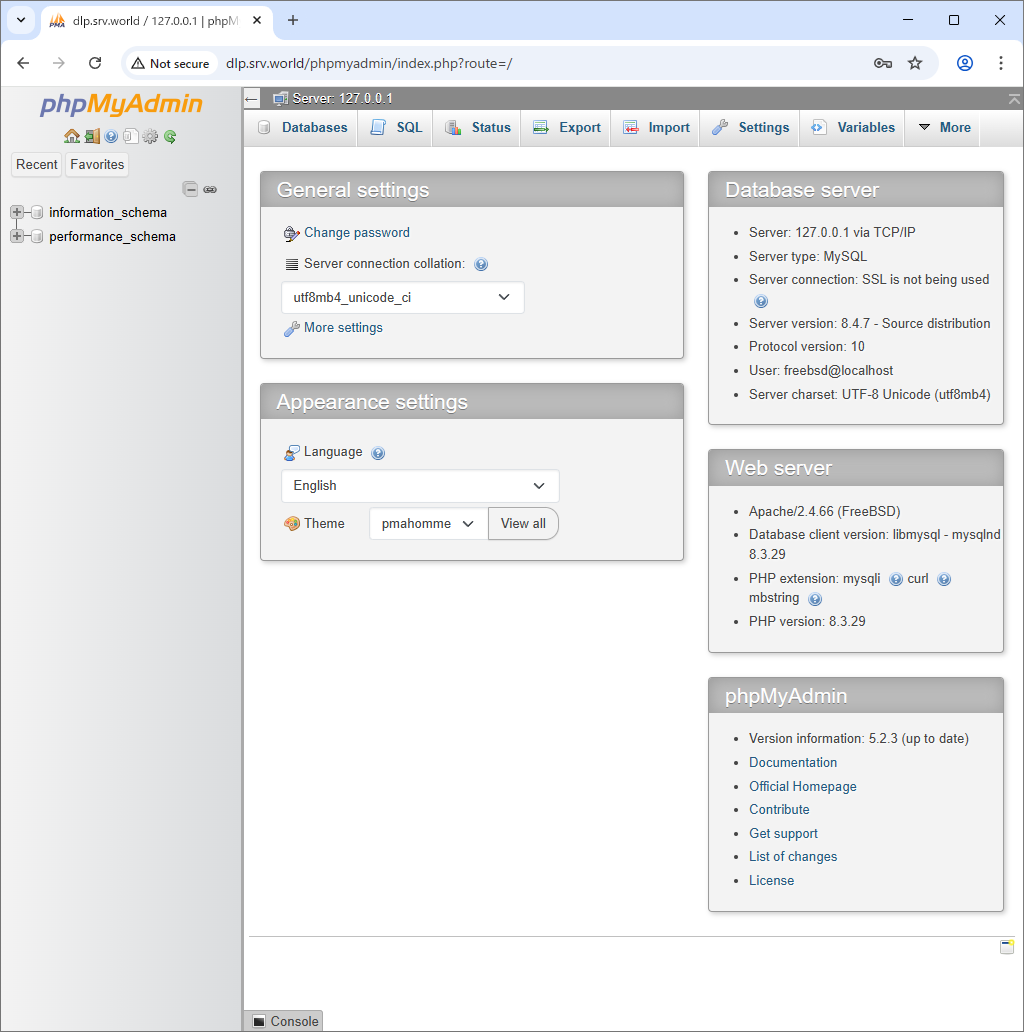1024x1032 pixels.
Task: Click the information_schema database cylinder icon
Action: pyautogui.click(x=38, y=212)
